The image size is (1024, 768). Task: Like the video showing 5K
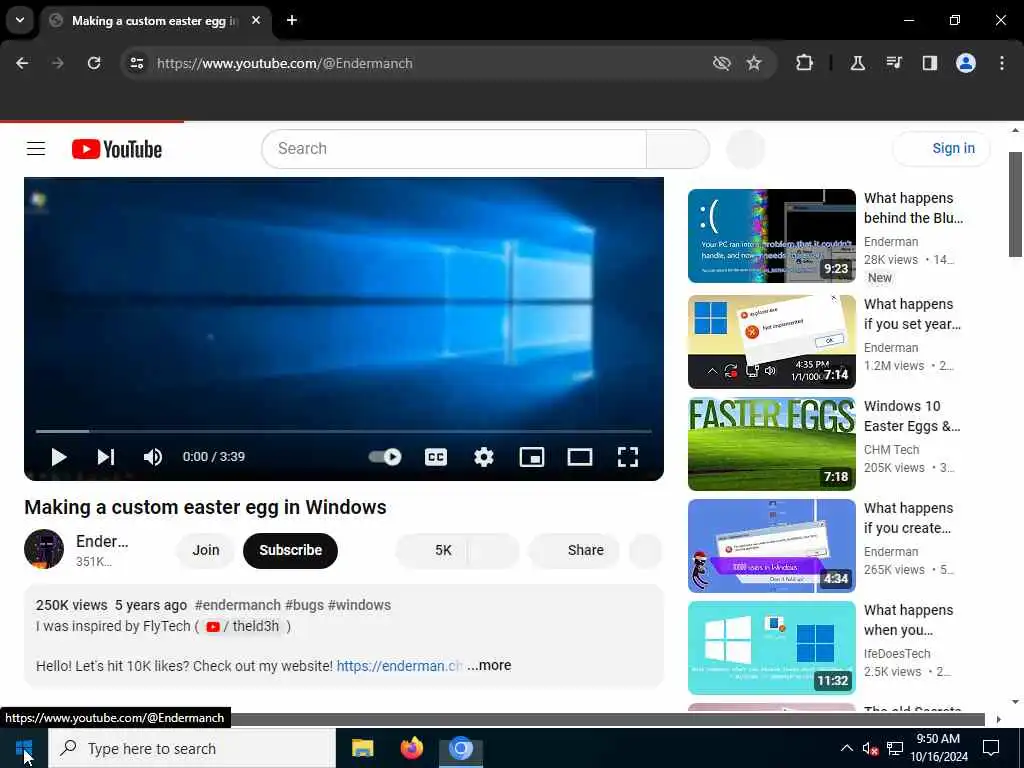coord(432,551)
